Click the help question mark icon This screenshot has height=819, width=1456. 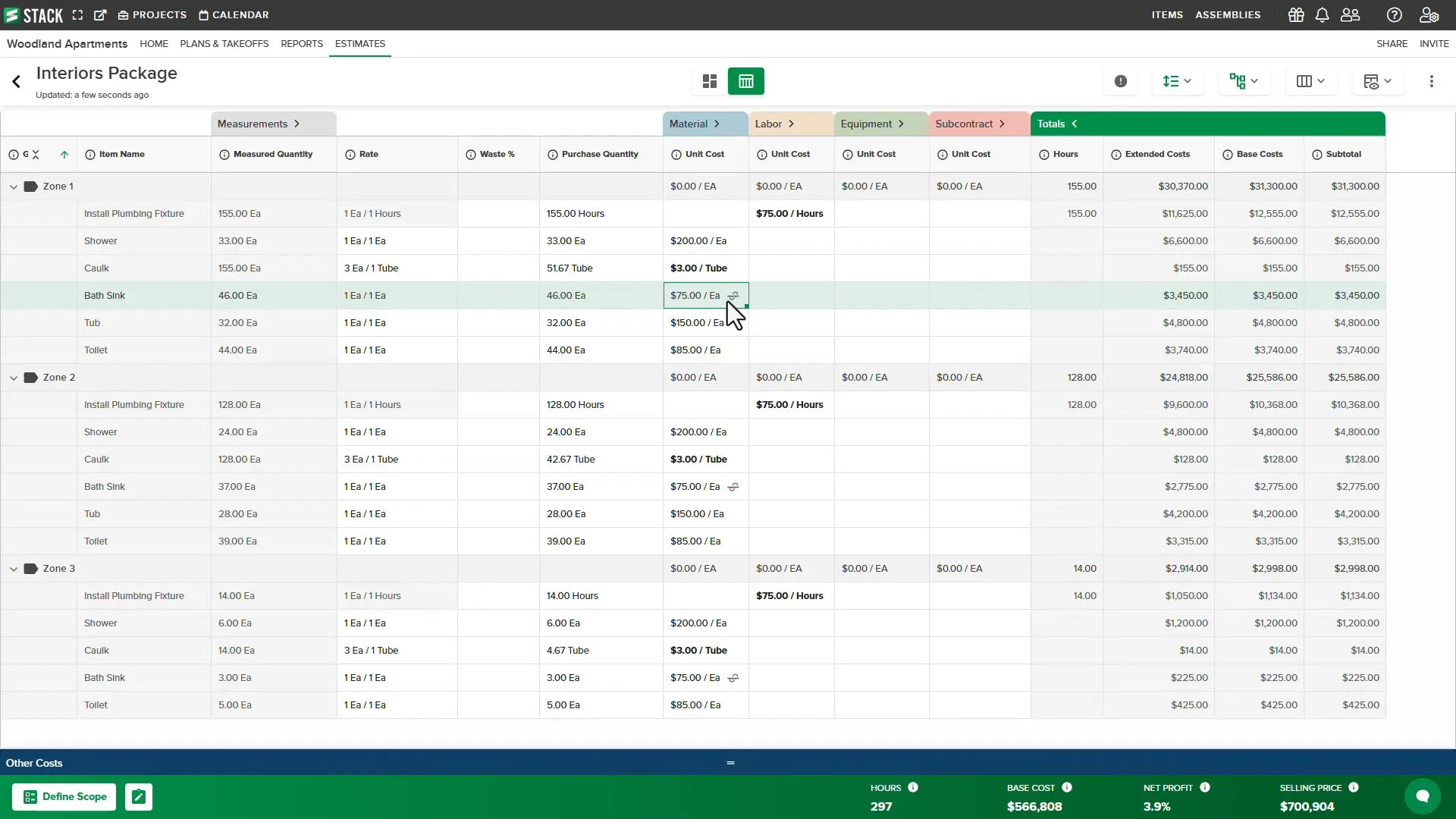1394,15
